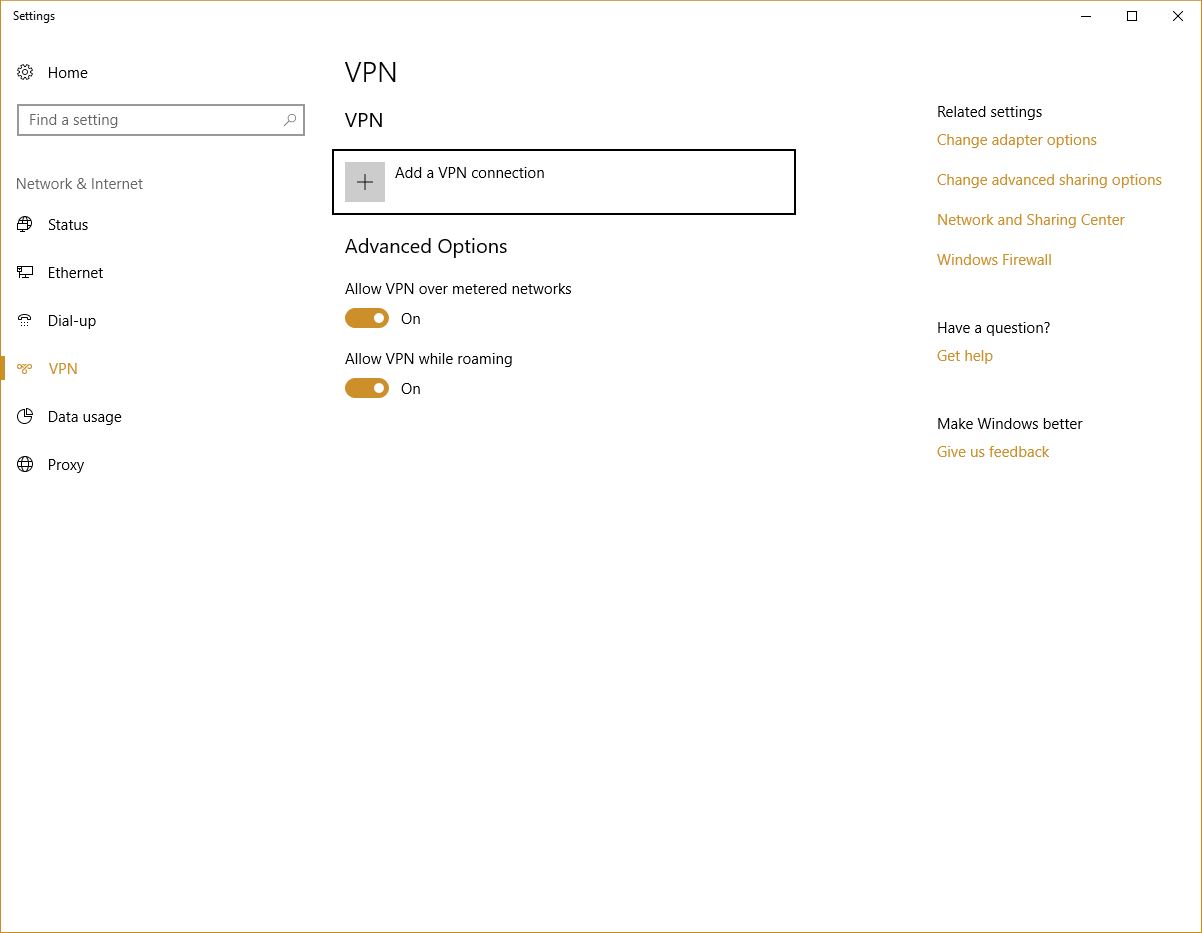
Task: Disable Allow VPN over metered networks
Action: [367, 317]
